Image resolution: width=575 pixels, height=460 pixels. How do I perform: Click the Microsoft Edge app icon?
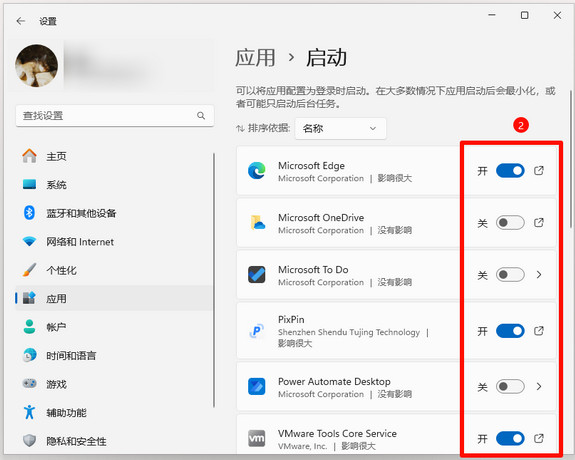tap(257, 171)
